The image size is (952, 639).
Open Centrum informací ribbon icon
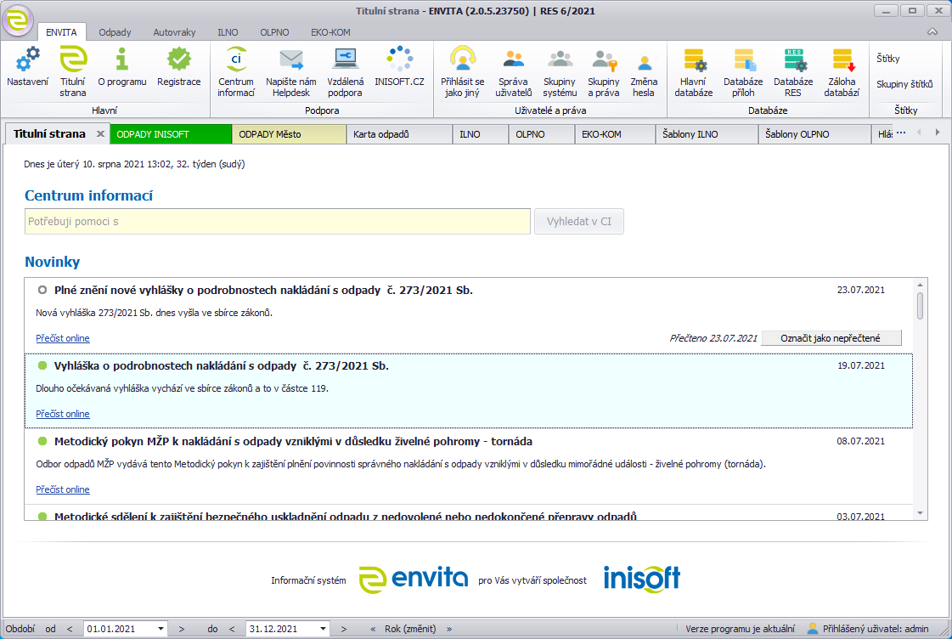(236, 60)
